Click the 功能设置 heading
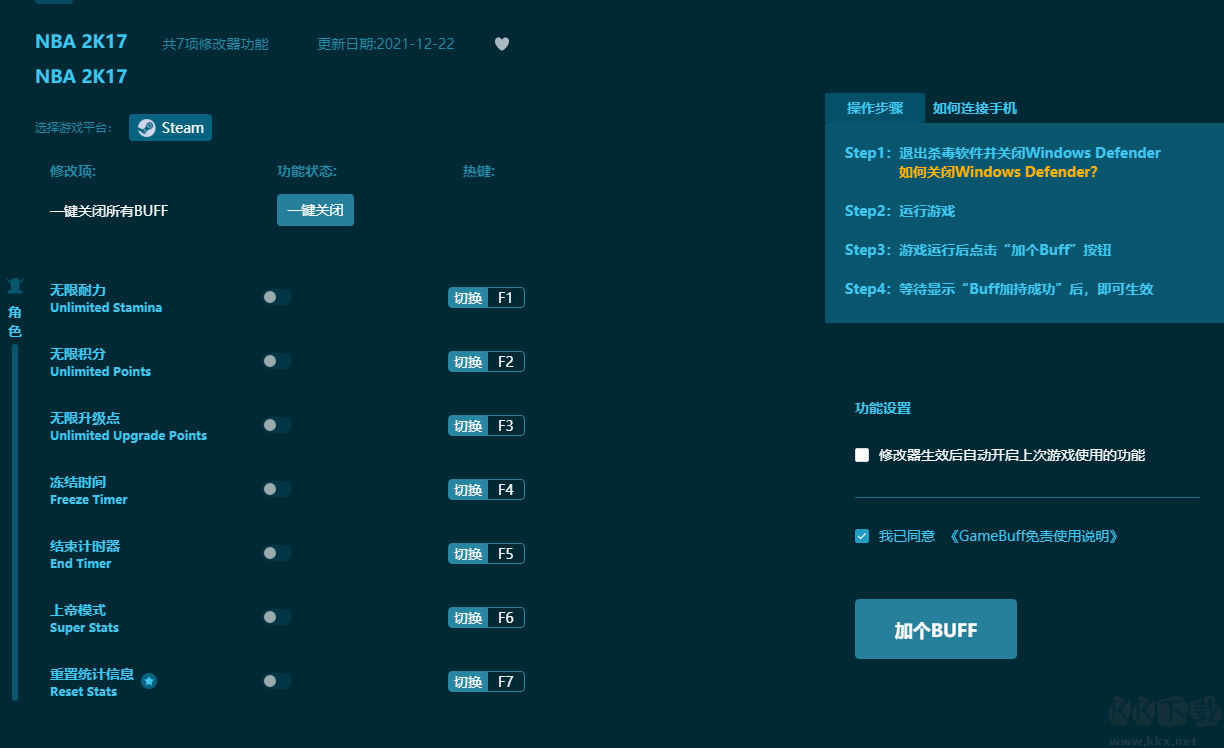This screenshot has width=1224, height=748. 883,408
